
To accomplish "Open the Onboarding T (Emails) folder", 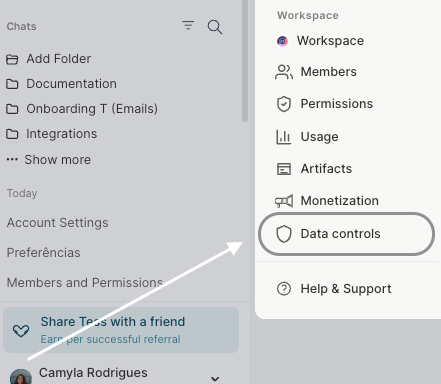I will tap(92, 109).
